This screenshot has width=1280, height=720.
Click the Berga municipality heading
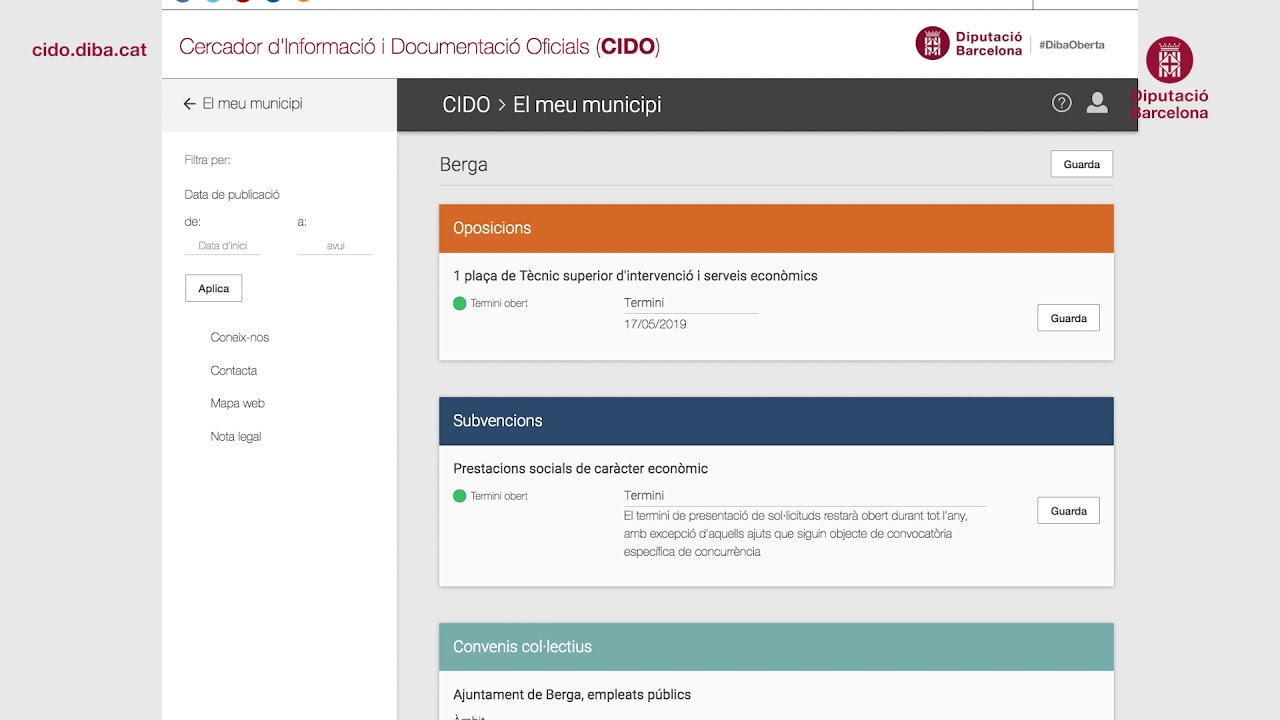[x=464, y=165]
